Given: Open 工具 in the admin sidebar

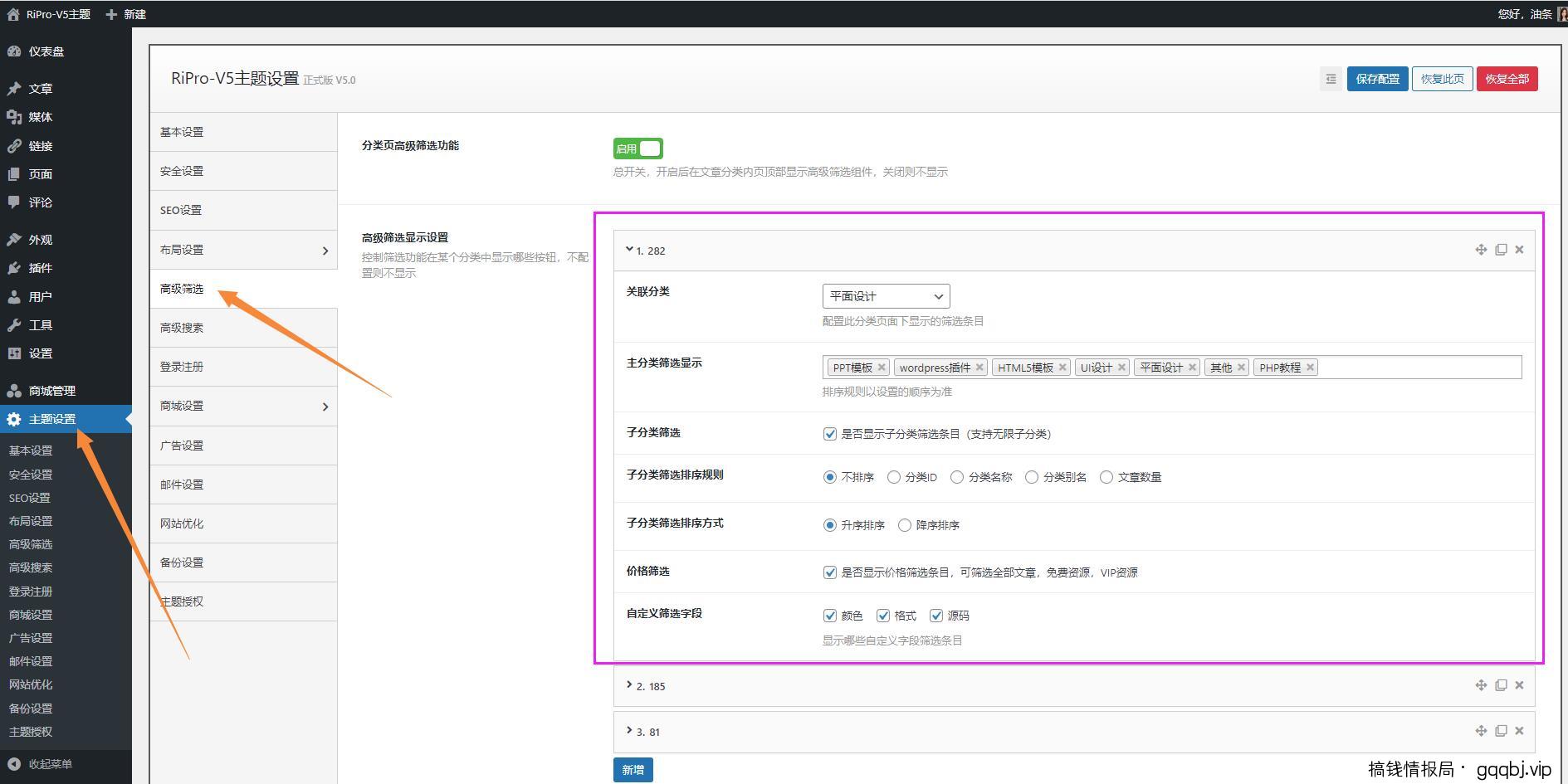Looking at the screenshot, I should pos(38,324).
